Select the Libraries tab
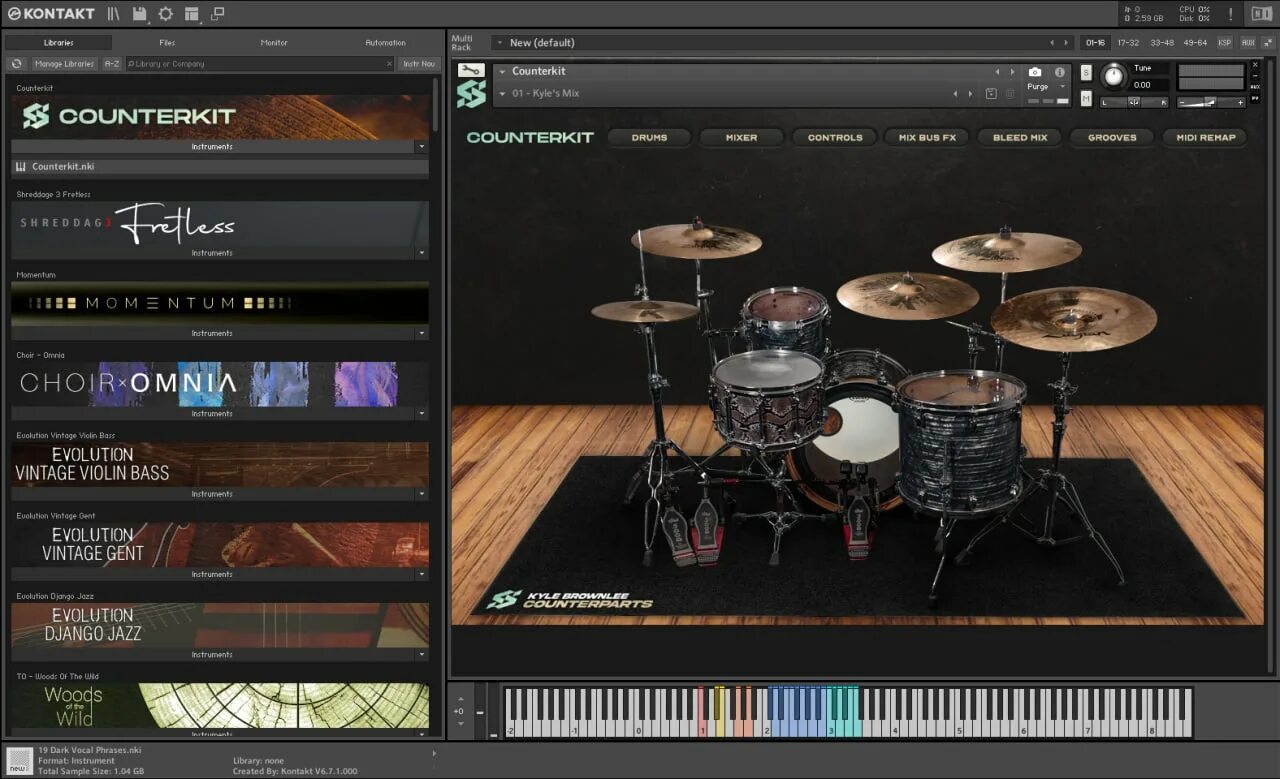The image size is (1280, 779). pyautogui.click(x=59, y=43)
